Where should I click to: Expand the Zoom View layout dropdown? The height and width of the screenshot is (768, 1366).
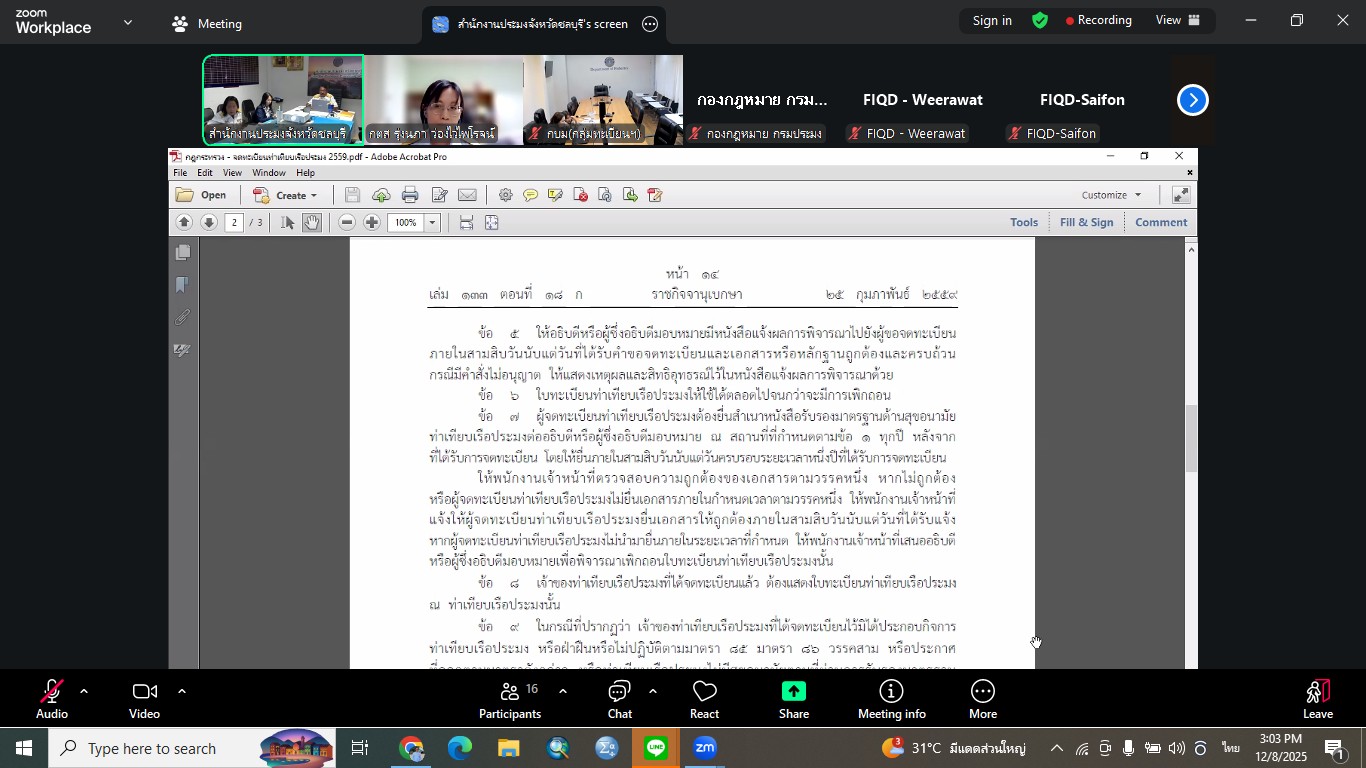click(1179, 20)
